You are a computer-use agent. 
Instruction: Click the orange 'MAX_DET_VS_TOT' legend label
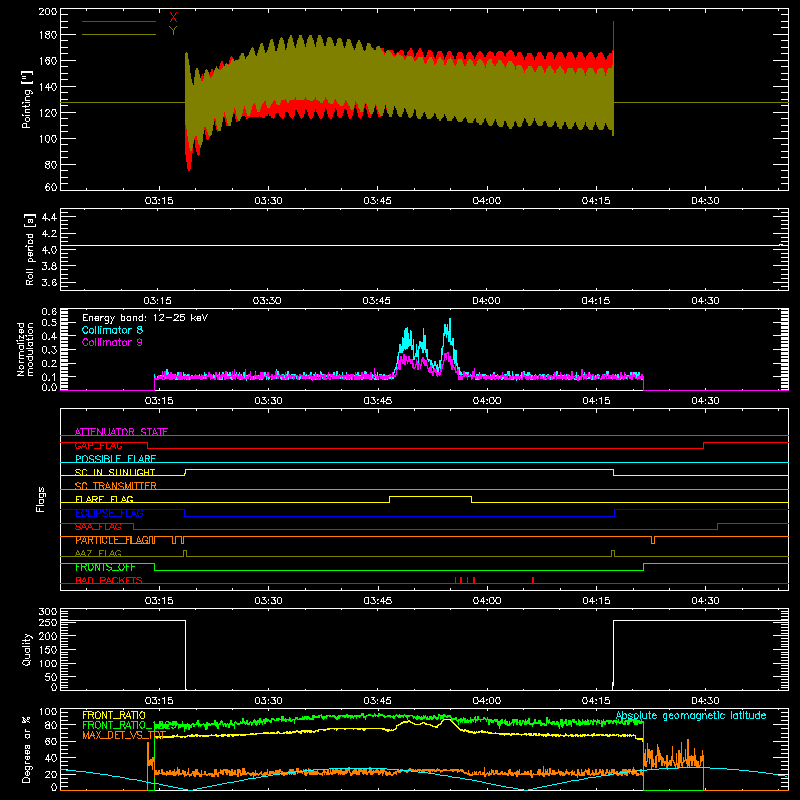(124, 735)
